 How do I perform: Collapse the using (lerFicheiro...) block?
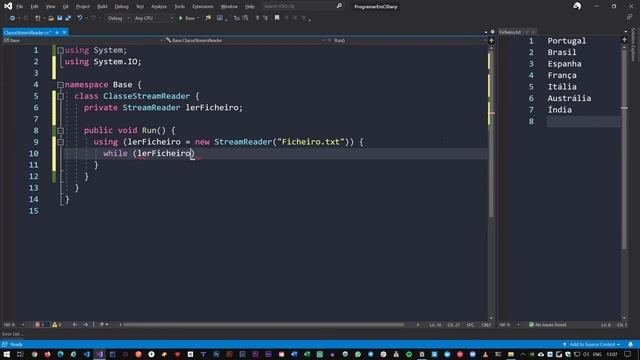click(60, 142)
